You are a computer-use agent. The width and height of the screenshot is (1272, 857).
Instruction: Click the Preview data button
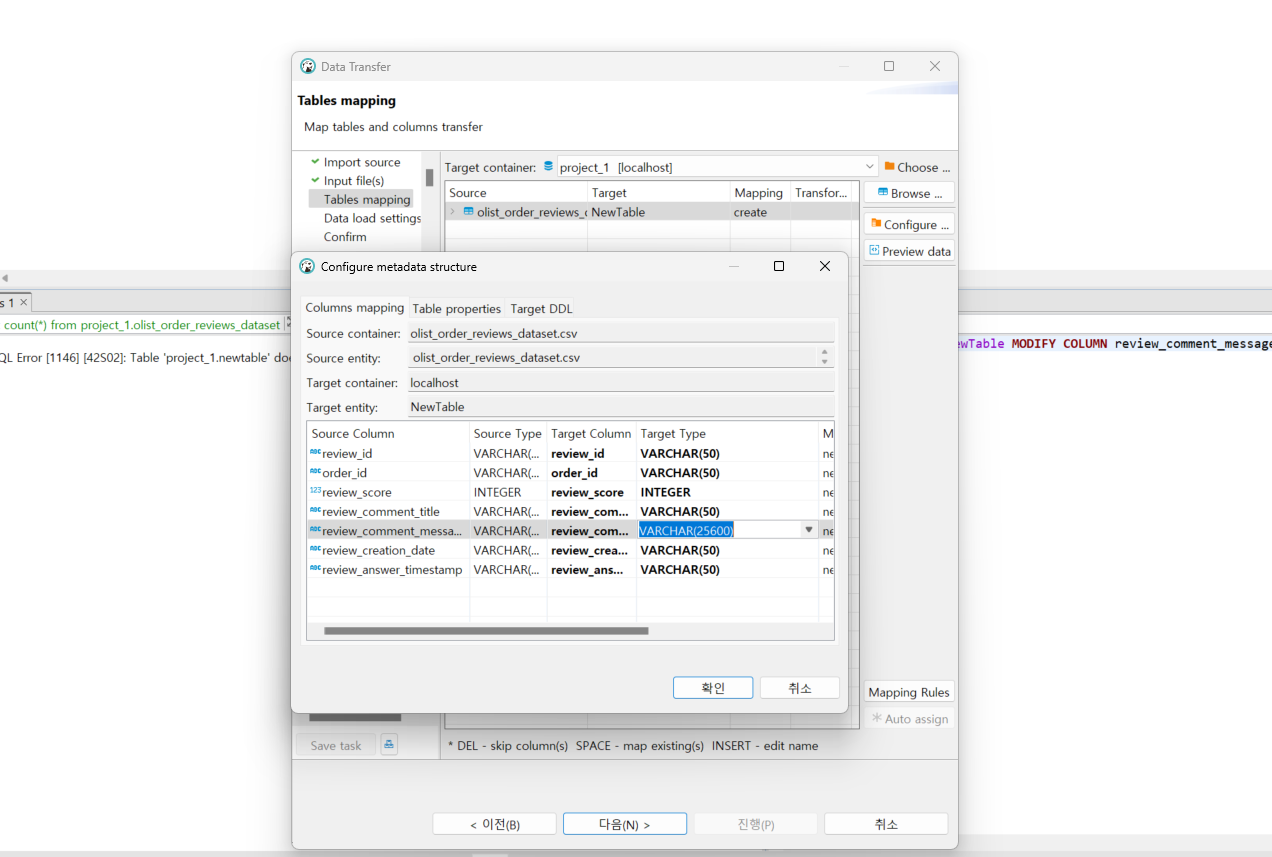point(909,251)
